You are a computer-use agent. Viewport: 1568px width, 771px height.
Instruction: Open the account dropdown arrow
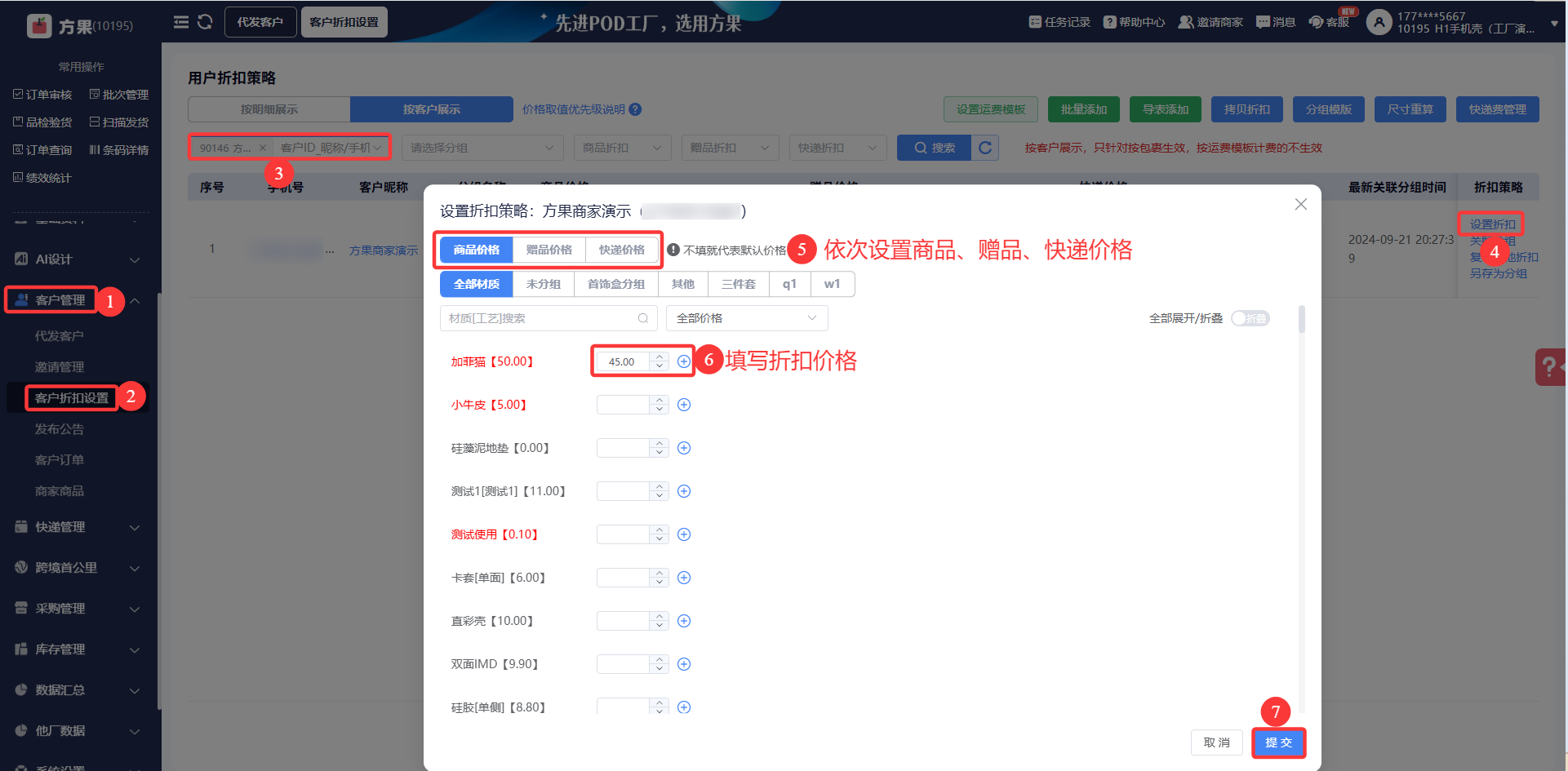tap(1554, 24)
